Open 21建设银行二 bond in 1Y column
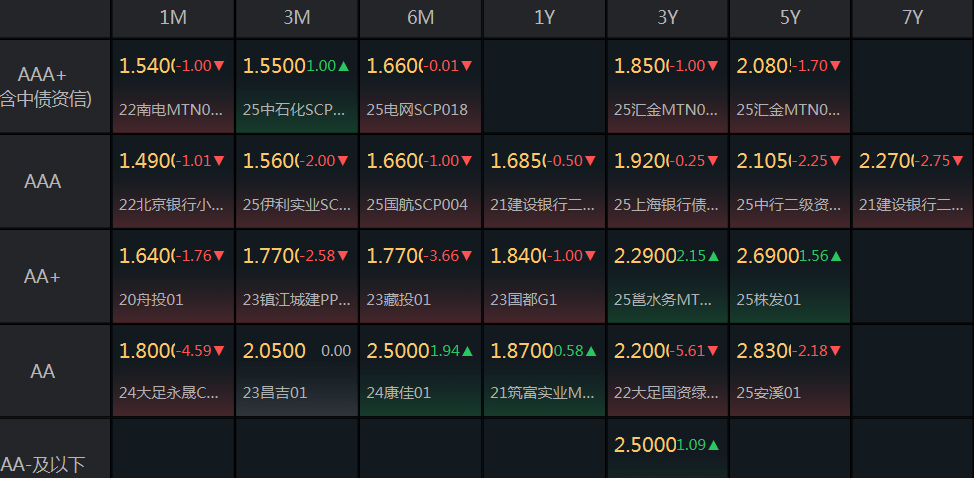Screen dimensions: 974x478 (x=543, y=204)
